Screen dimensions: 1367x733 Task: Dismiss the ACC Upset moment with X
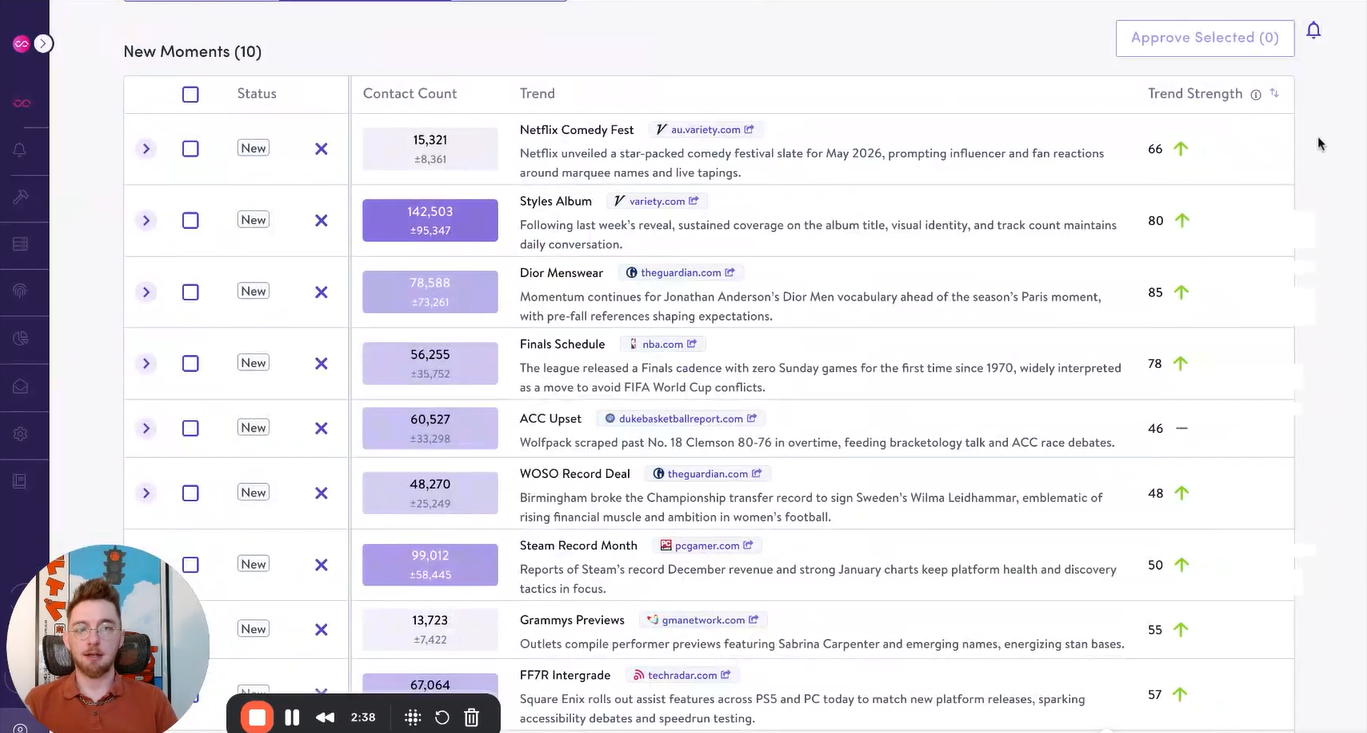pos(321,428)
